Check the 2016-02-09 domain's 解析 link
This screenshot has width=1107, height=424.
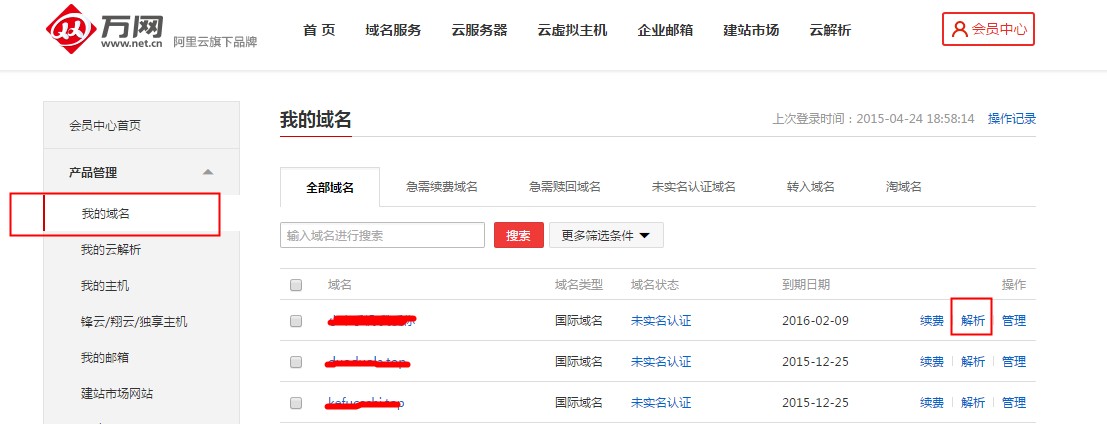click(x=972, y=321)
